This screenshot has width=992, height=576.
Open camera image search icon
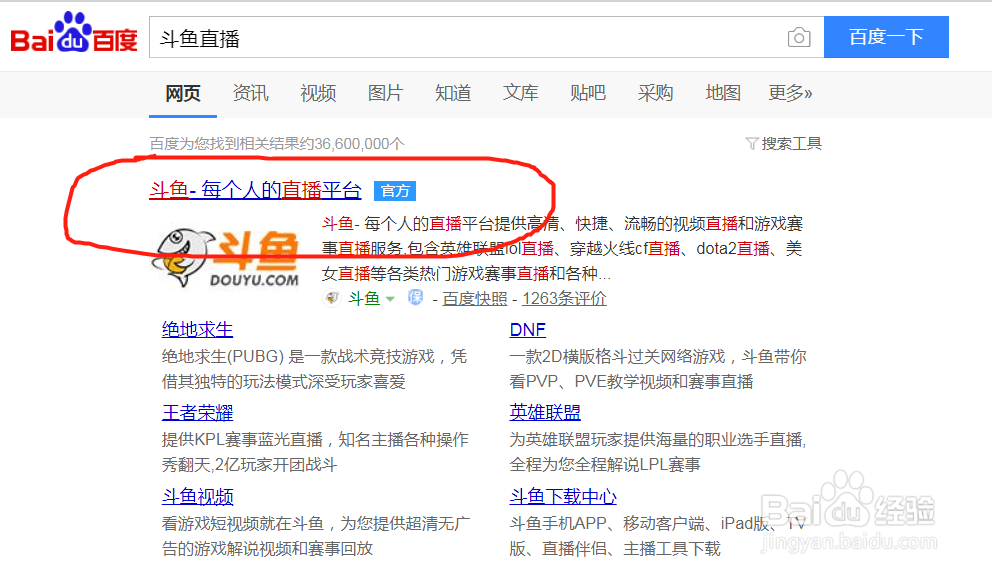pyautogui.click(x=799, y=37)
